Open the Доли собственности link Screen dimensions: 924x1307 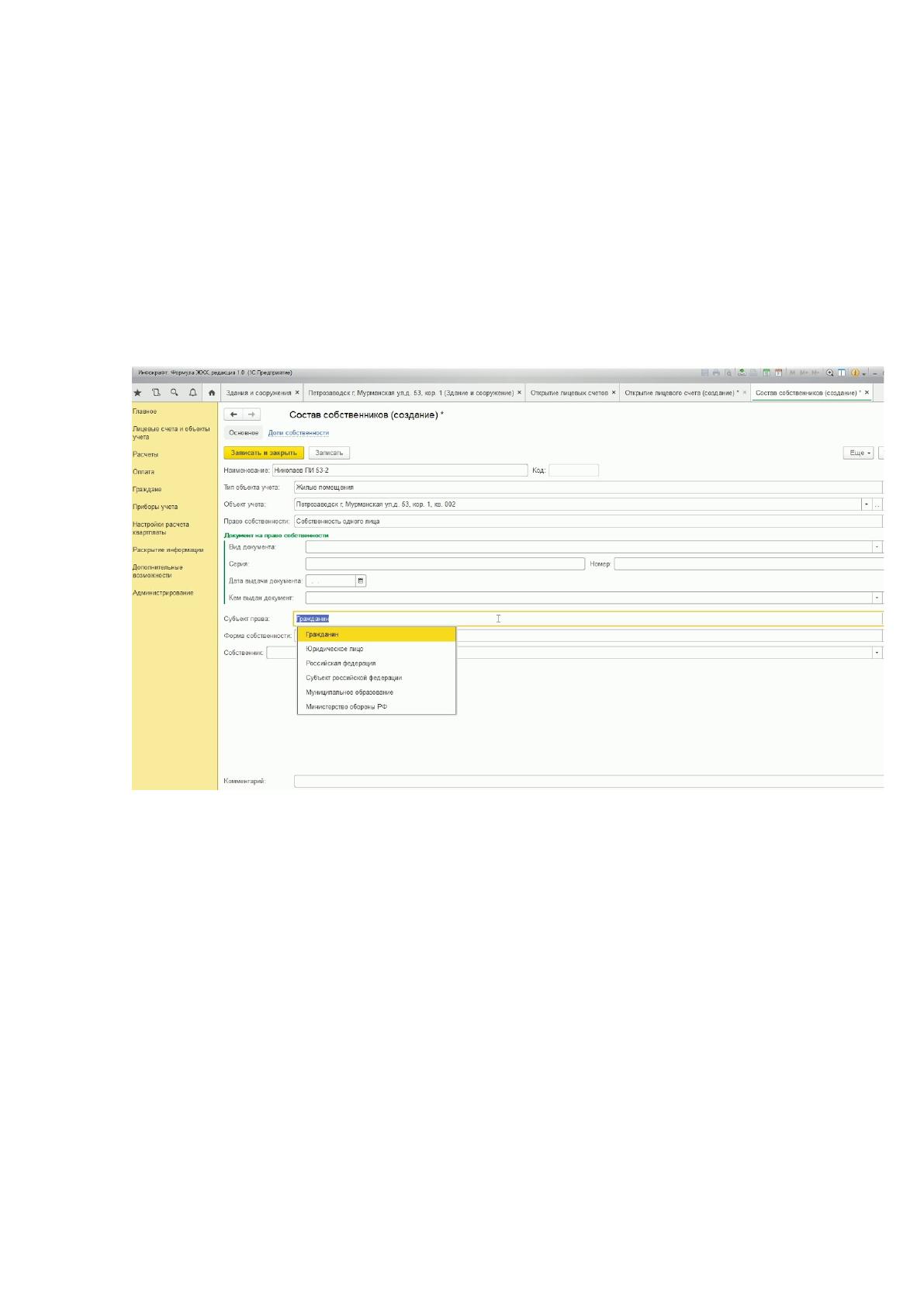(299, 433)
